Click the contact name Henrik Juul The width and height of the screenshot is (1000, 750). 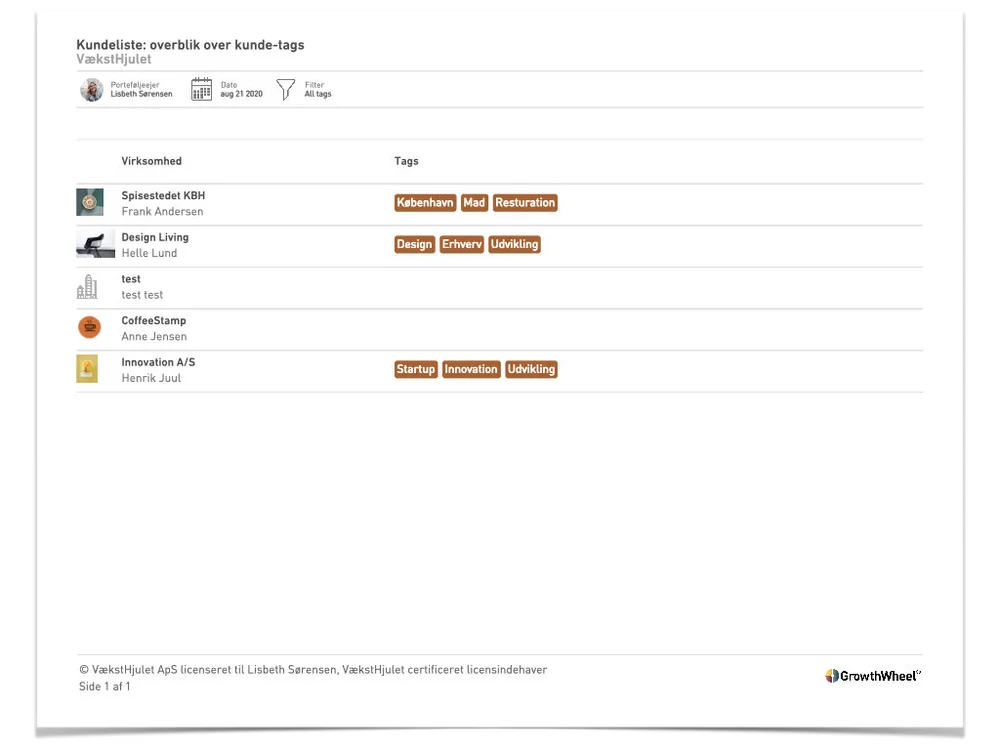pos(151,378)
